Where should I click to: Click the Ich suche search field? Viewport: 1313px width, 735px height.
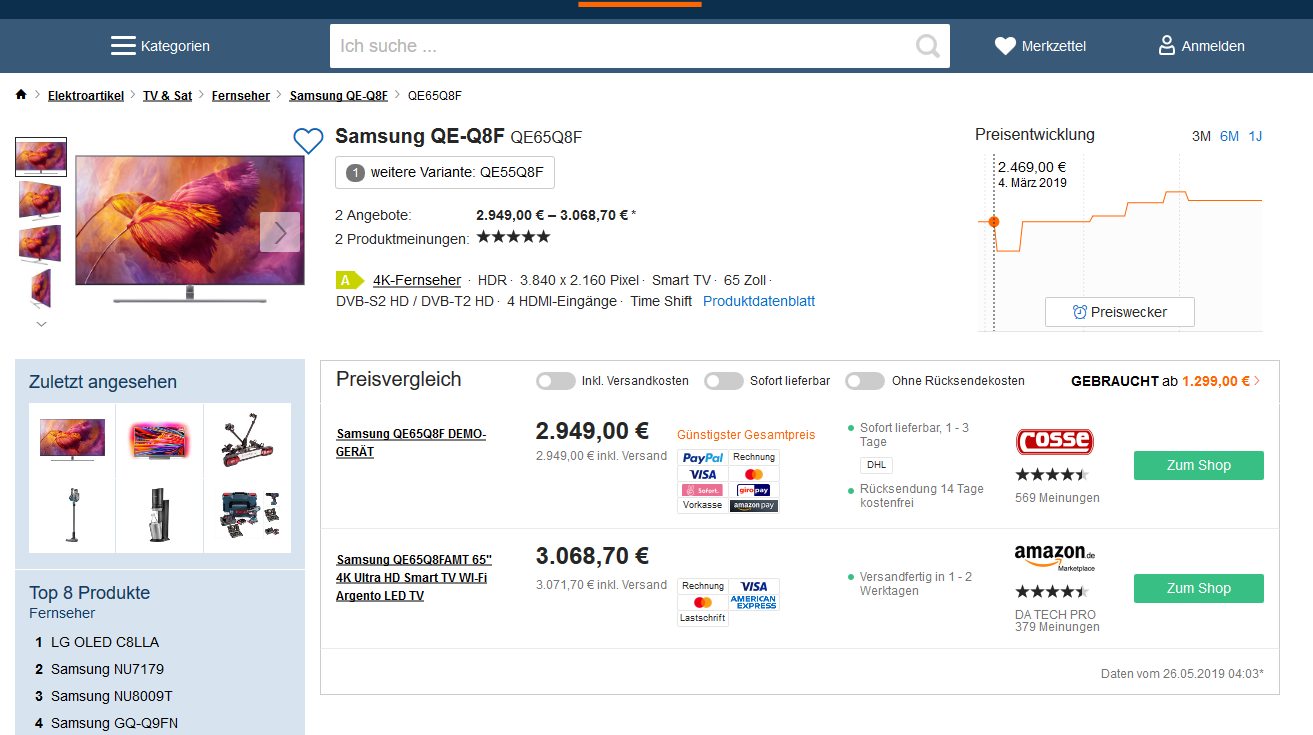point(620,46)
